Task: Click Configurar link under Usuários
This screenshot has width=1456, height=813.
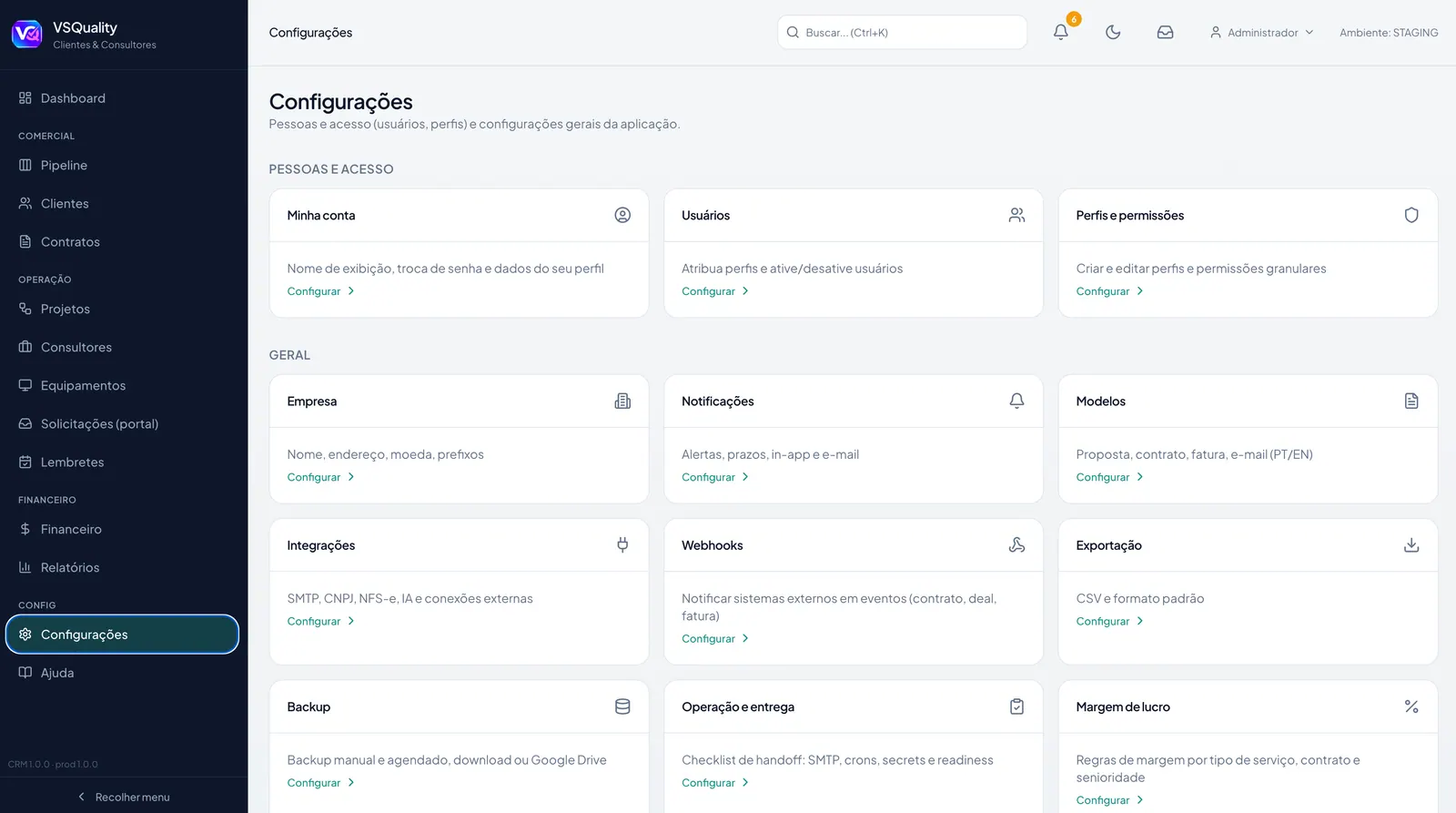Action: point(715,291)
